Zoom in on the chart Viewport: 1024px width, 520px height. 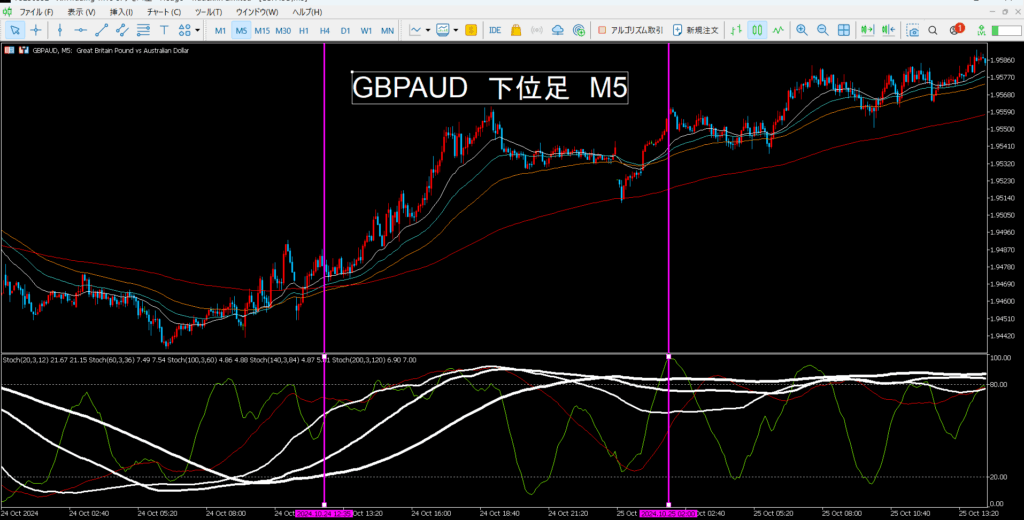[x=801, y=30]
